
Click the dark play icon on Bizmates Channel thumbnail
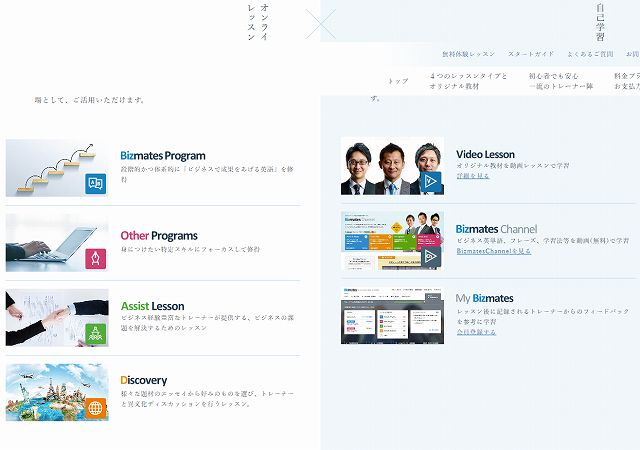(431, 256)
